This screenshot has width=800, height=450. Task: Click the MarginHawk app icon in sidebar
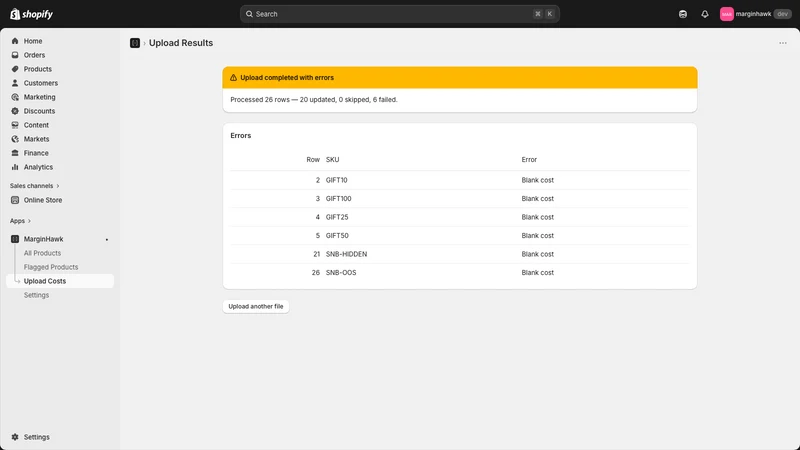coord(15,239)
